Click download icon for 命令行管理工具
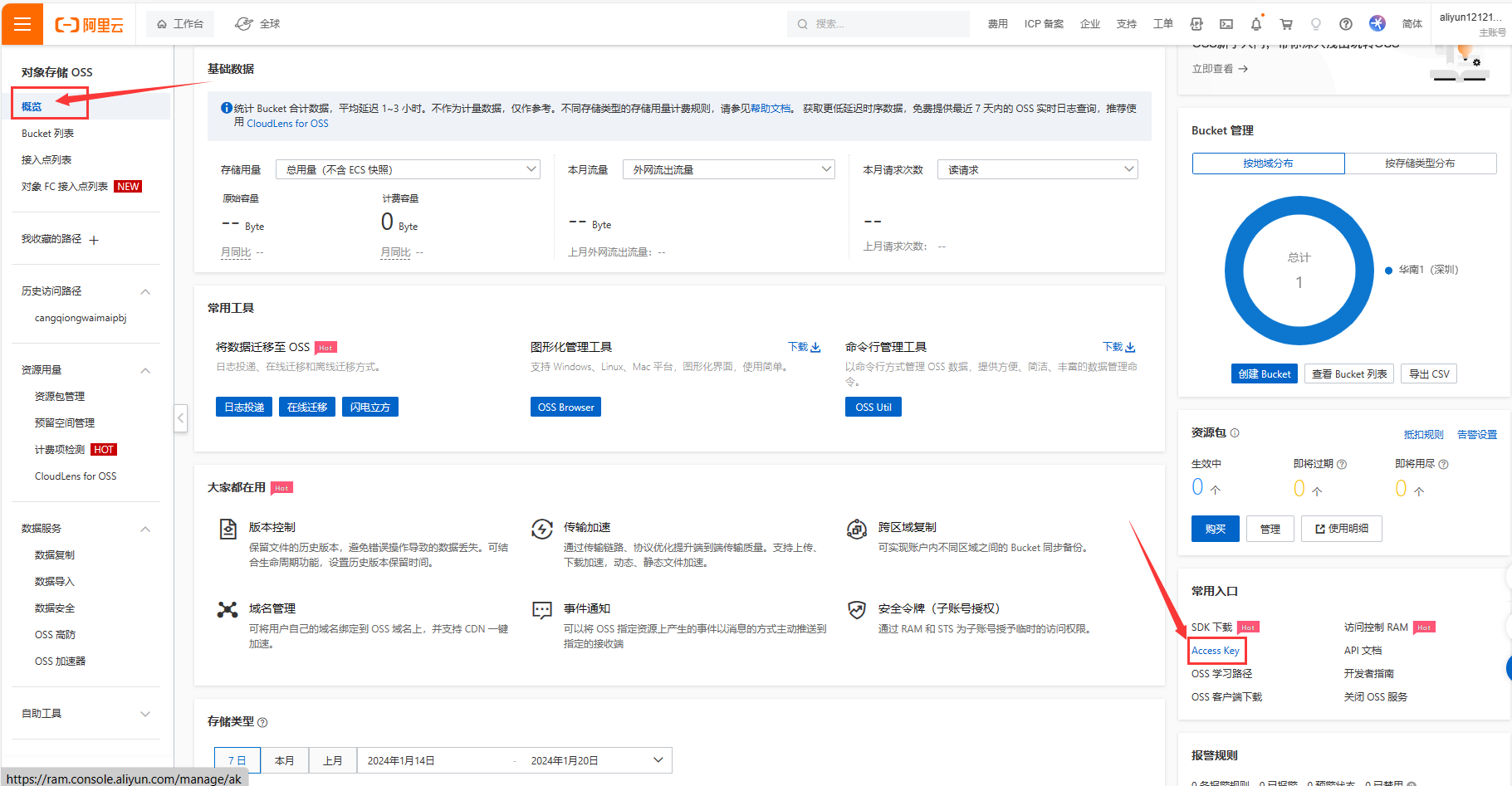Image resolution: width=1512 pixels, height=786 pixels. [1130, 347]
